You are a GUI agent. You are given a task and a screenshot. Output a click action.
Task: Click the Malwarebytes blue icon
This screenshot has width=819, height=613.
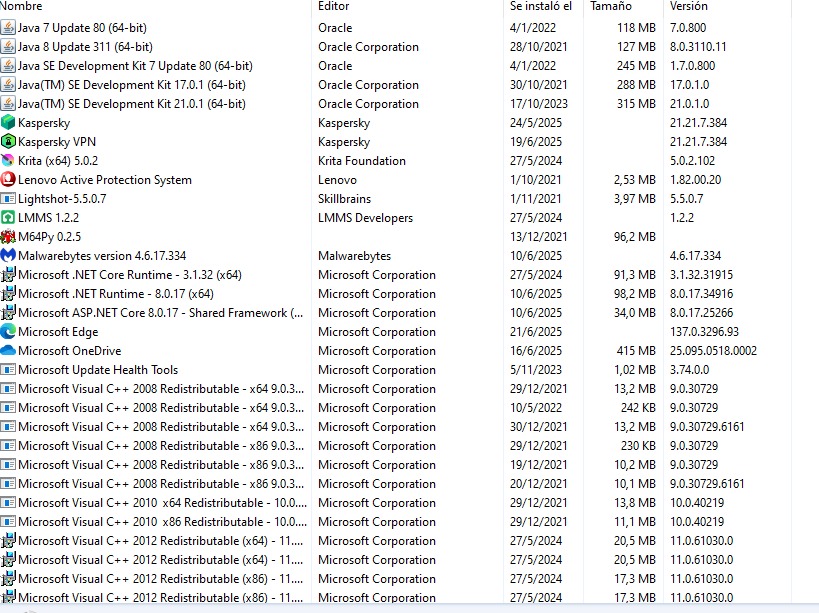point(8,256)
